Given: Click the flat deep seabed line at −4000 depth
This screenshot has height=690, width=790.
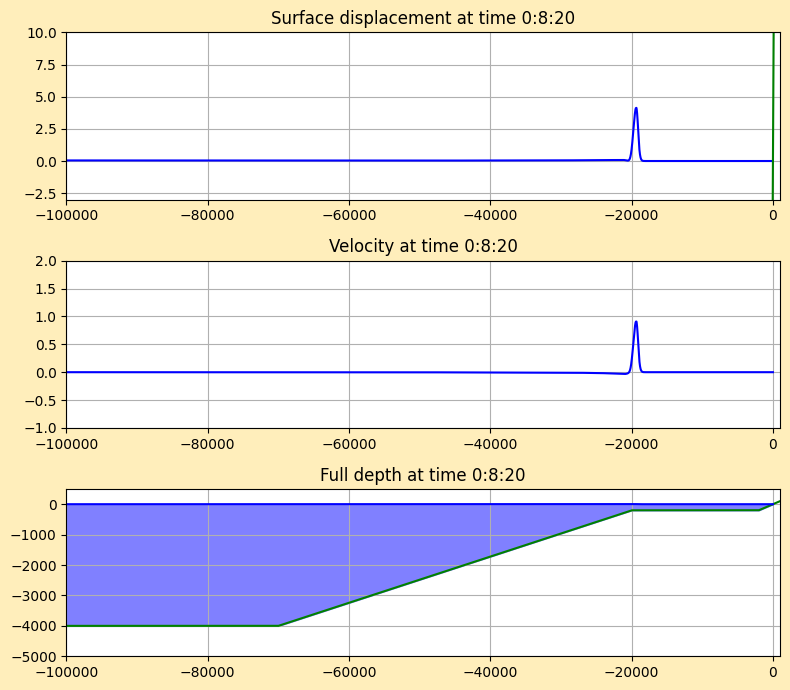Looking at the screenshot, I should (170, 626).
